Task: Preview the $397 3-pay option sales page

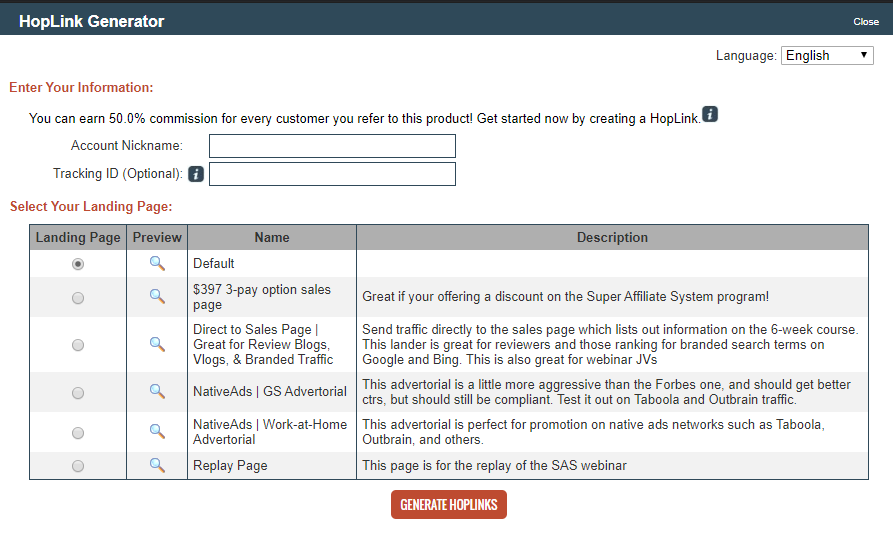Action: pos(157,296)
